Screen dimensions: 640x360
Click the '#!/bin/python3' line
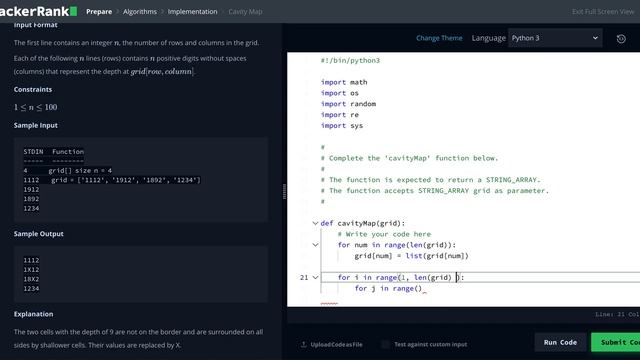pos(350,60)
